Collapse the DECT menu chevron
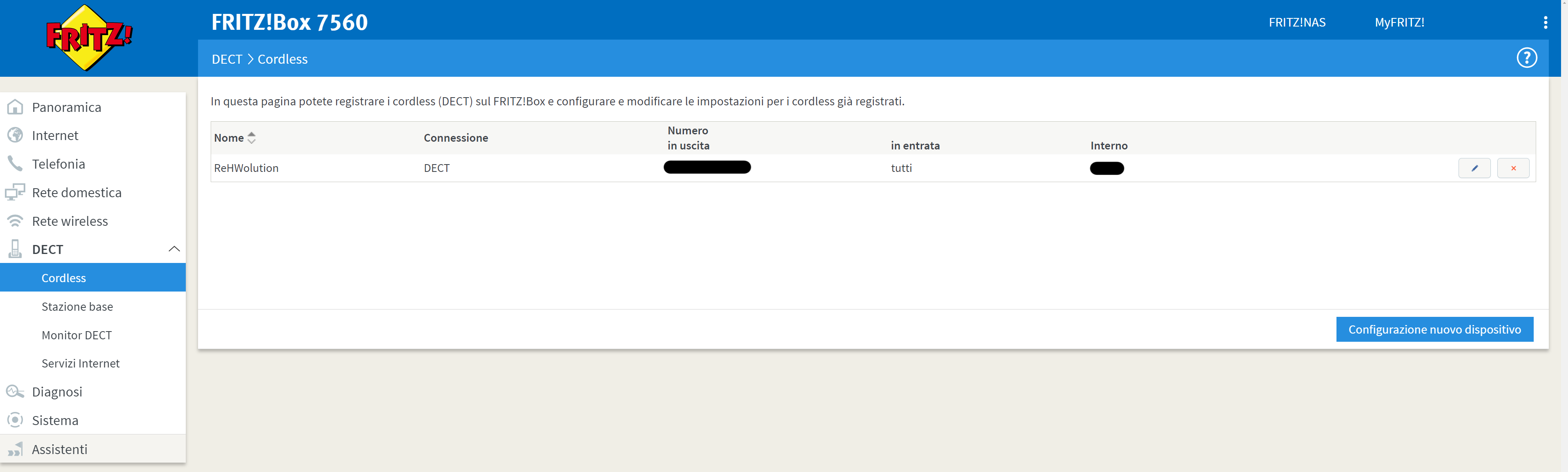The width and height of the screenshot is (1568, 472). point(174,249)
